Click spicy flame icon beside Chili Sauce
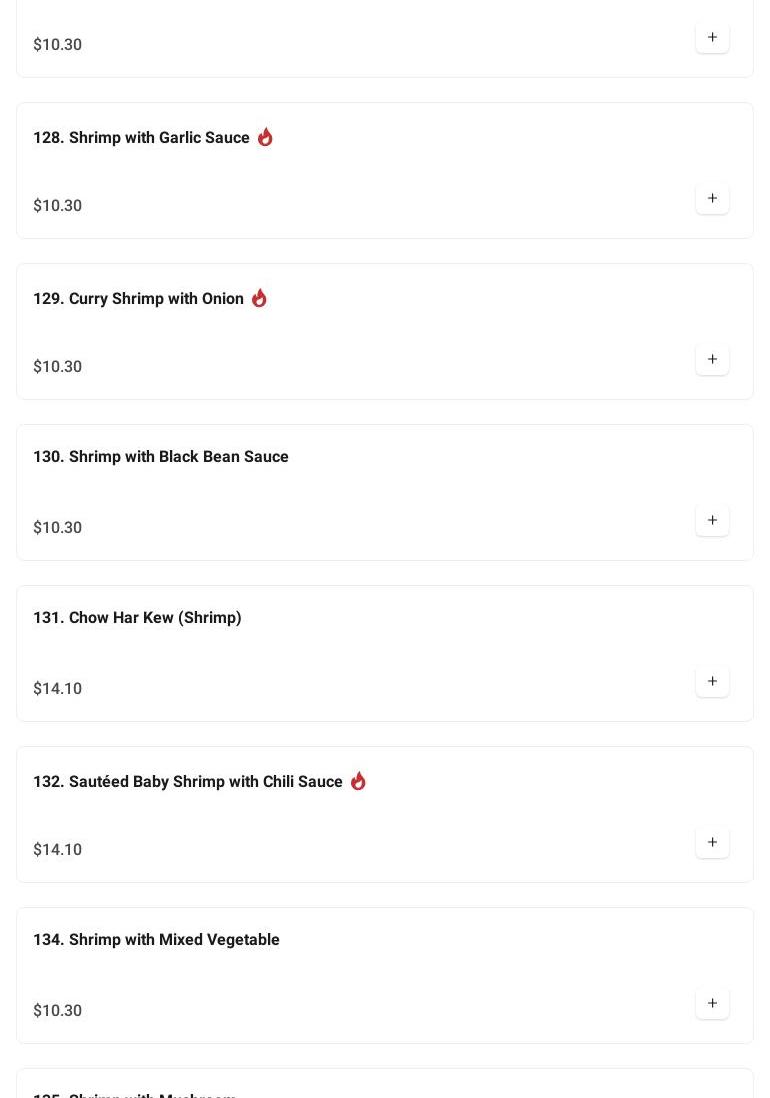Image resolution: width=770 pixels, height=1098 pixels. (358, 781)
